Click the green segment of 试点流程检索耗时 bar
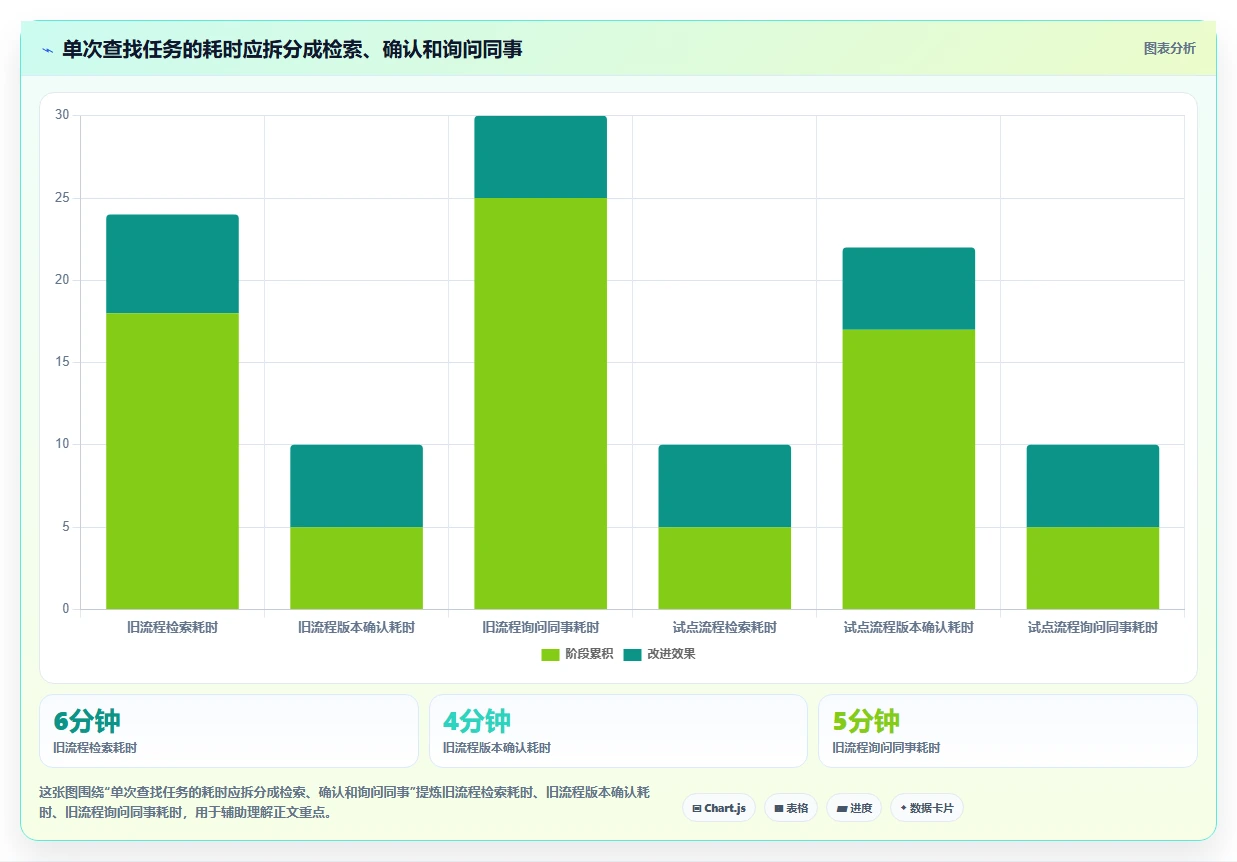 pos(724,568)
